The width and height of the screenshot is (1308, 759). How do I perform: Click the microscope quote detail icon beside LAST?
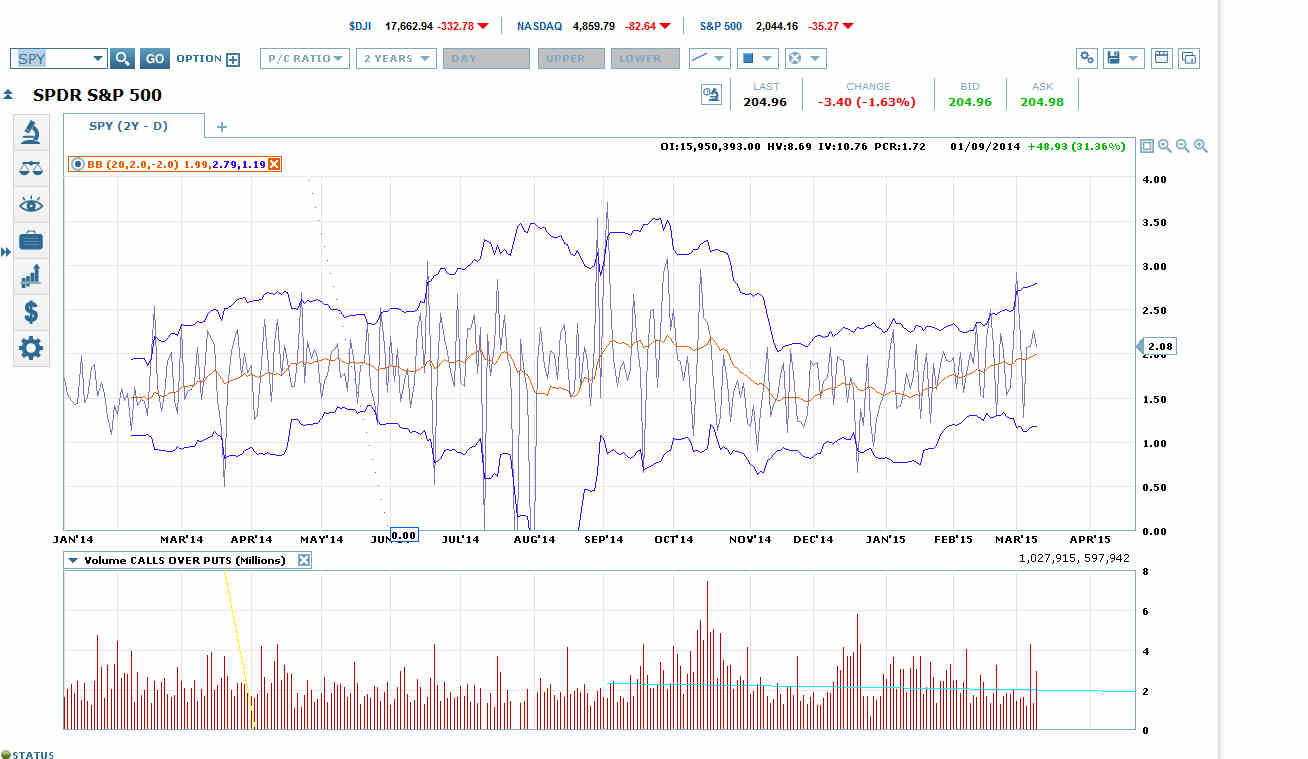pos(711,94)
